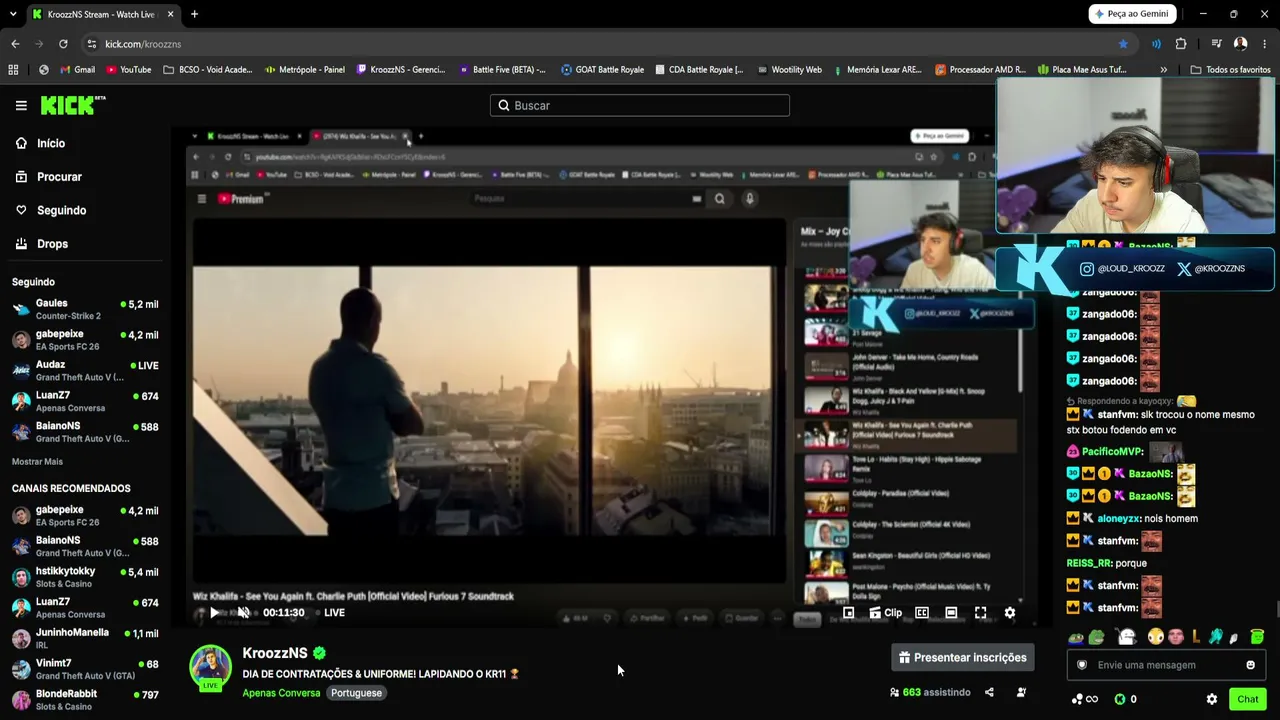This screenshot has width=1280, height=720.
Task: Click the site info icon in address bar
Action: pos(91,44)
